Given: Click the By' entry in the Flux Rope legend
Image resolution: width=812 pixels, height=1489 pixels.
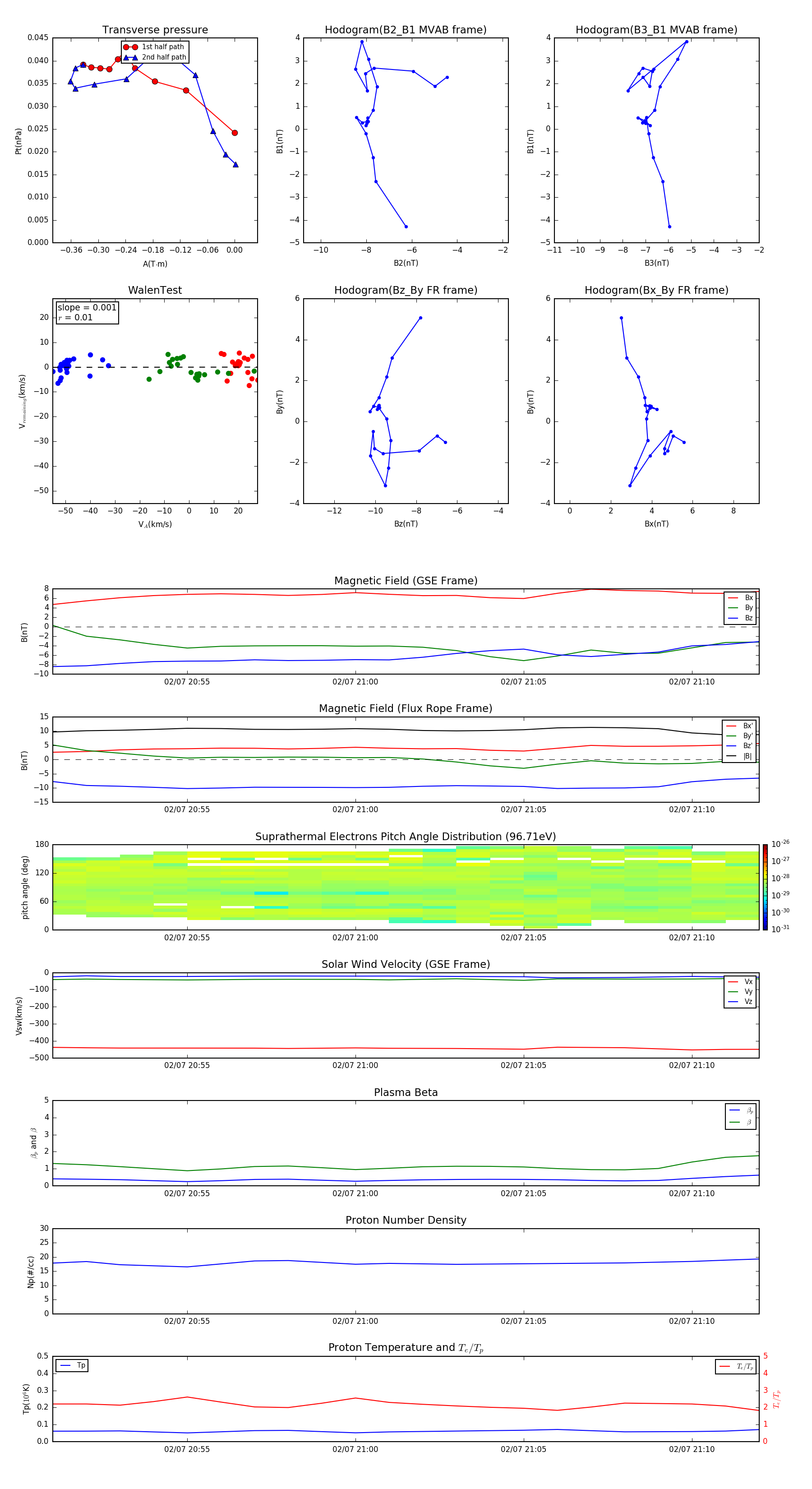Looking at the screenshot, I should click(739, 736).
